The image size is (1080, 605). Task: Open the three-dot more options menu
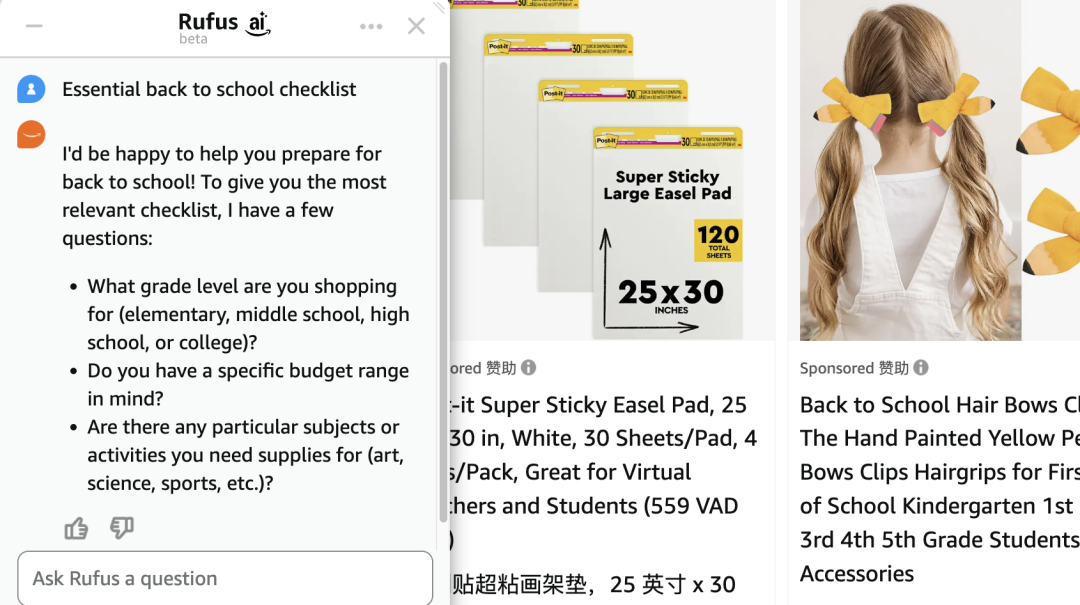(371, 27)
